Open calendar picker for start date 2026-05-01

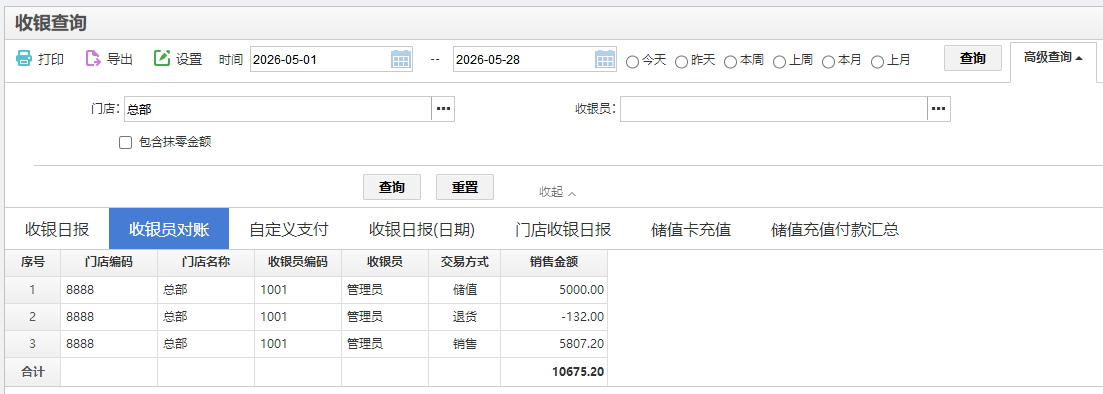coord(401,59)
